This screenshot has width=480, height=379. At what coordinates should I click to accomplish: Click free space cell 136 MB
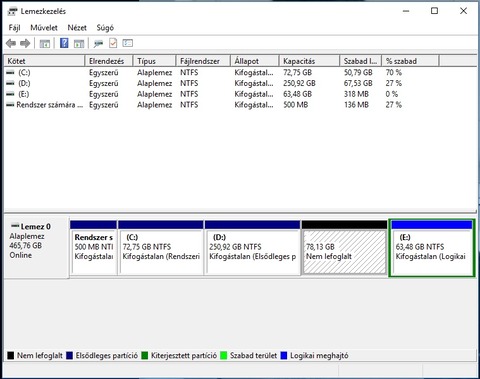(x=356, y=105)
